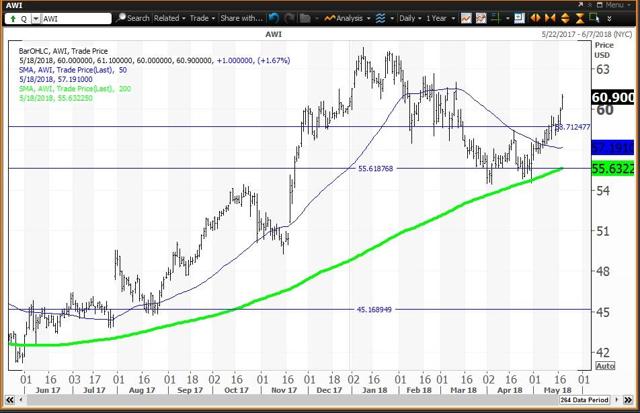The image size is (640, 413).
Task: Click the AWI chart title text
Action: (273, 34)
